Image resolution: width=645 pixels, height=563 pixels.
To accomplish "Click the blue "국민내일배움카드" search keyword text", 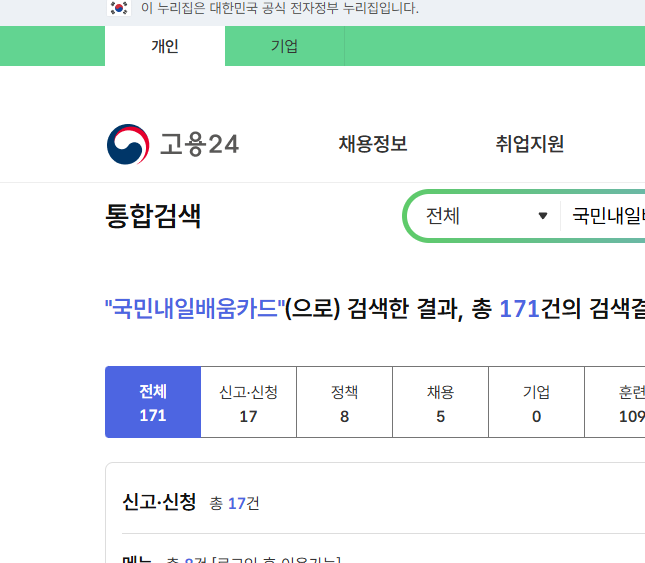I will [195, 308].
